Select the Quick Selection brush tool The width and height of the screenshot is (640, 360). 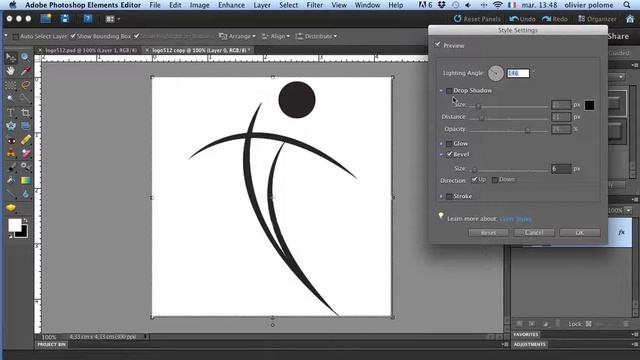[x=25, y=98]
